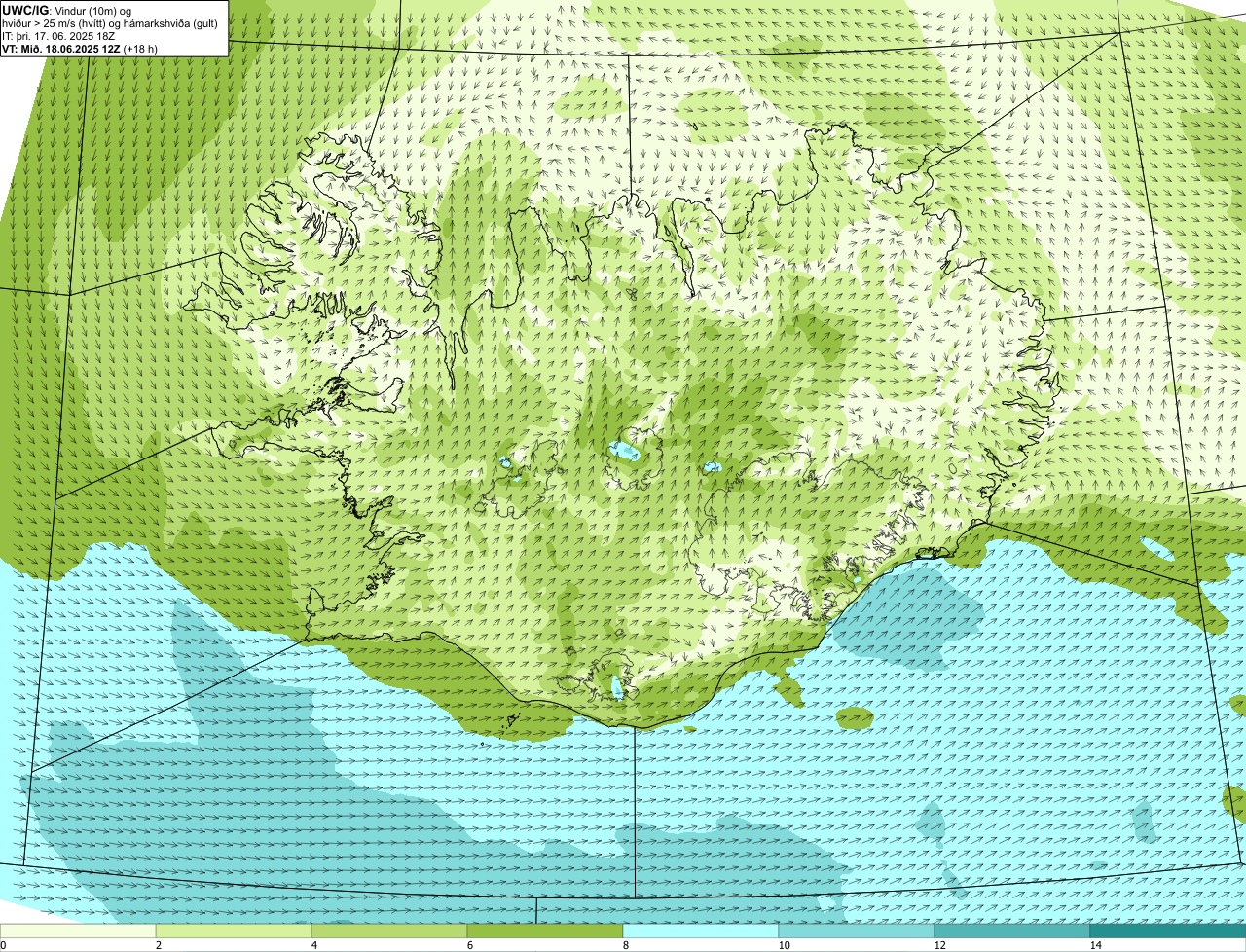Click the 4–6 m/s legend color swatch
The height and width of the screenshot is (952, 1246).
pyautogui.click(x=389, y=931)
